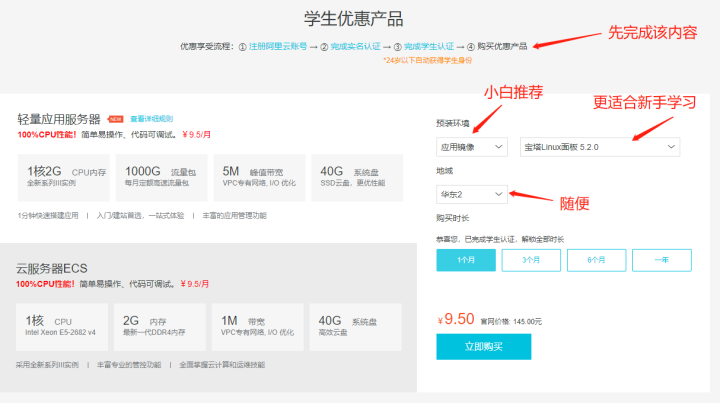Select the 一年 duration option

click(x=662, y=260)
